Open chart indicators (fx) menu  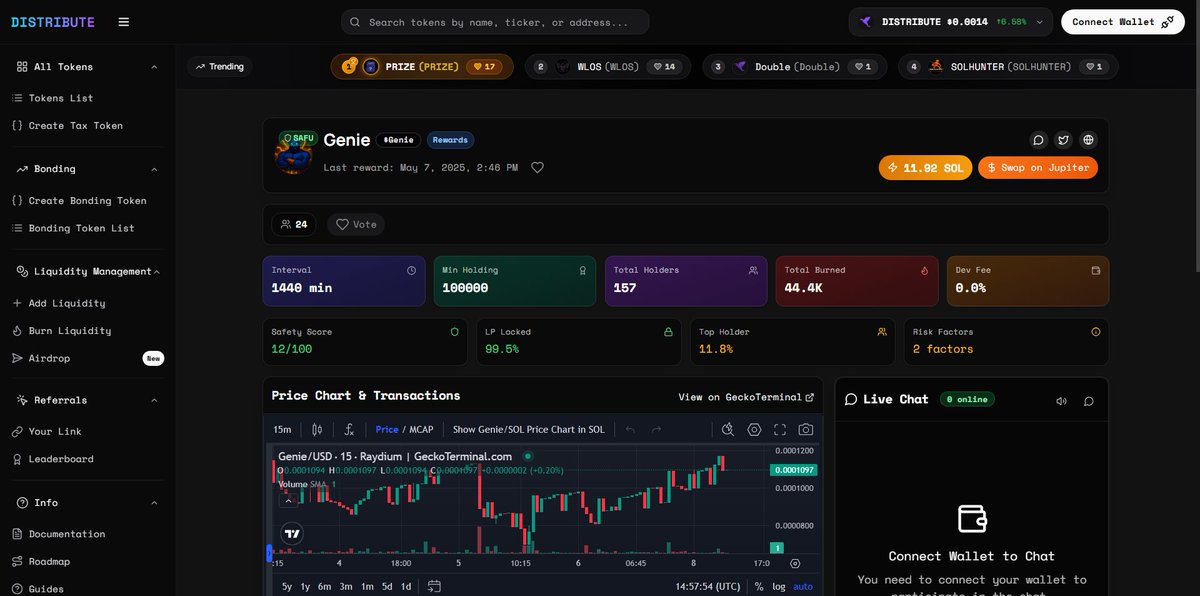tap(349, 429)
